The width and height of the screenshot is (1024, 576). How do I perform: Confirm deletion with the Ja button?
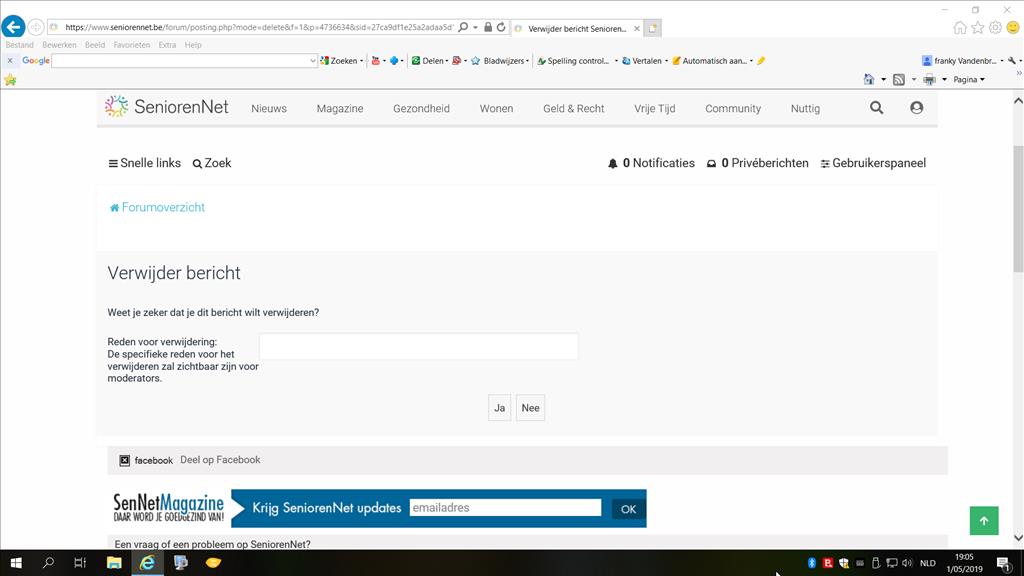(x=499, y=408)
